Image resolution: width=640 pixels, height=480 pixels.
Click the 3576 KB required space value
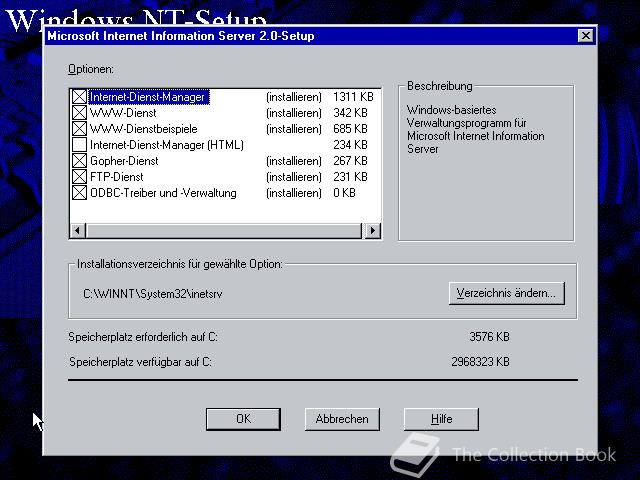489,337
